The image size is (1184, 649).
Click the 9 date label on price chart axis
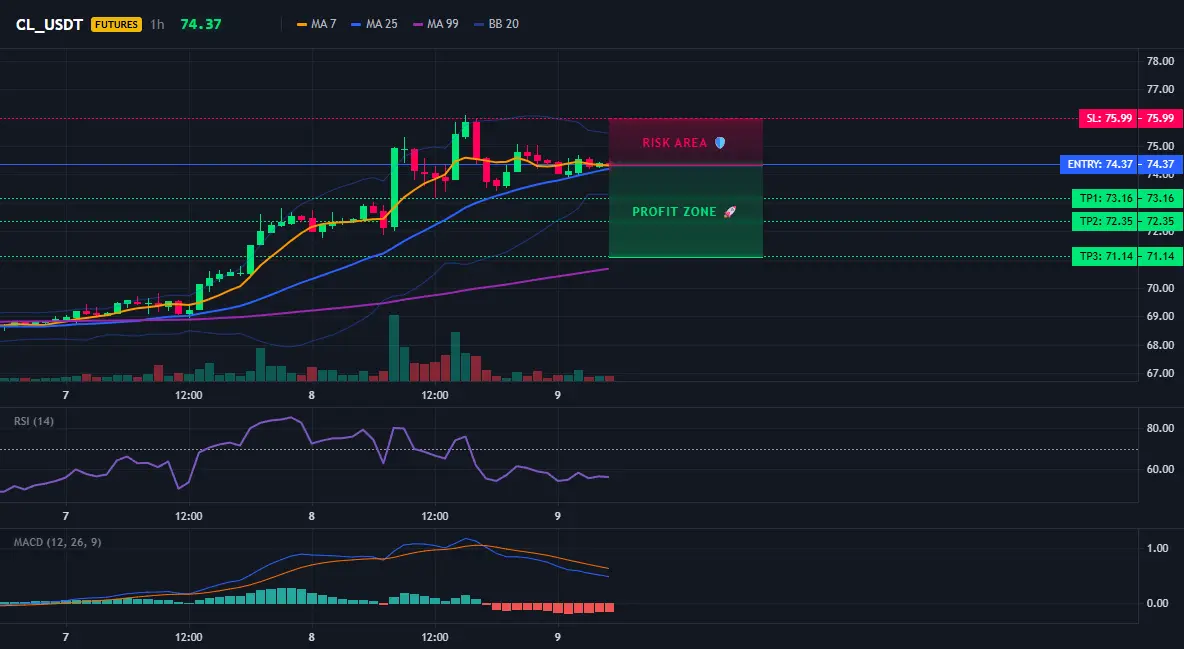(x=557, y=395)
